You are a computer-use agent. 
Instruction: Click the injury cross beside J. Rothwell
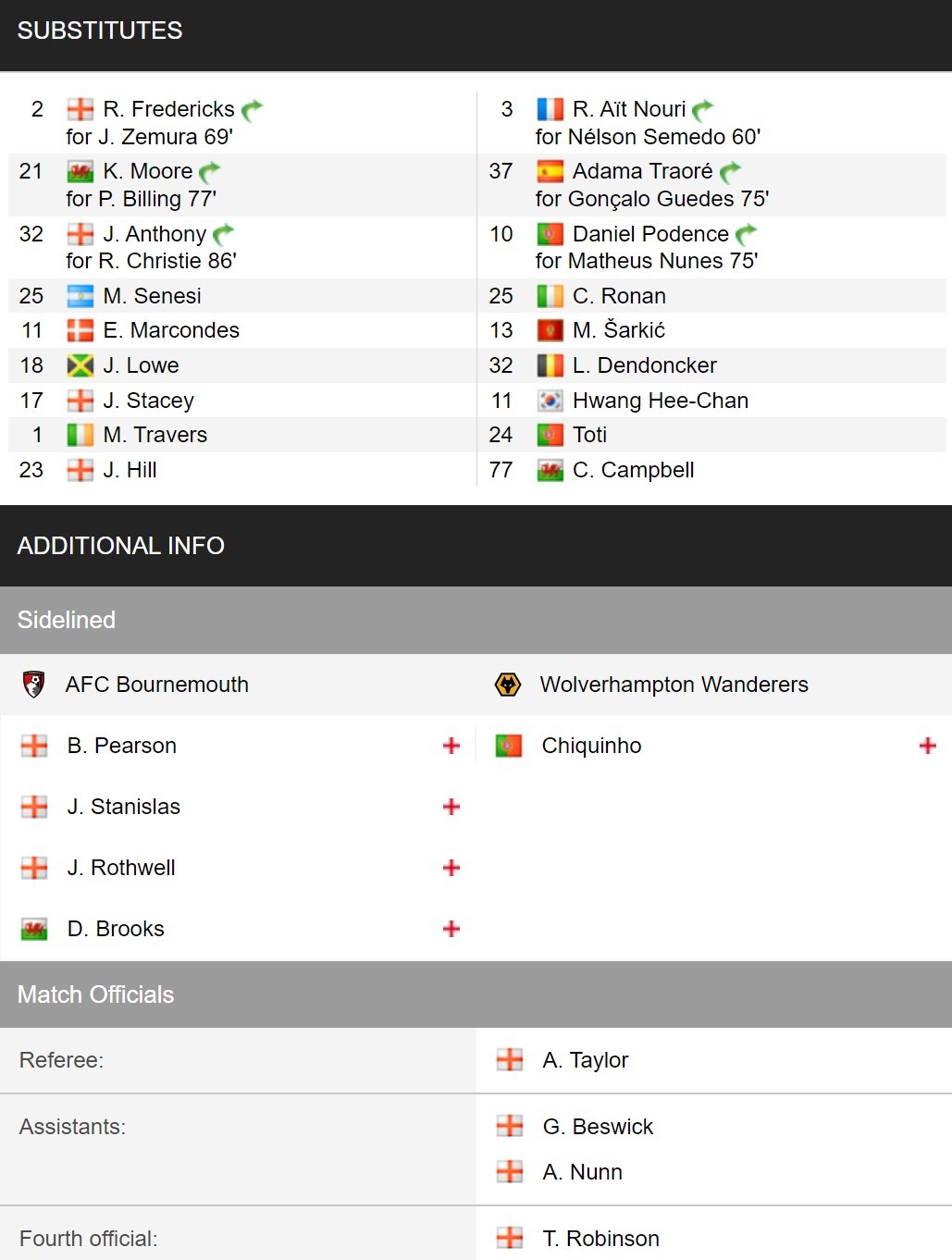(451, 868)
